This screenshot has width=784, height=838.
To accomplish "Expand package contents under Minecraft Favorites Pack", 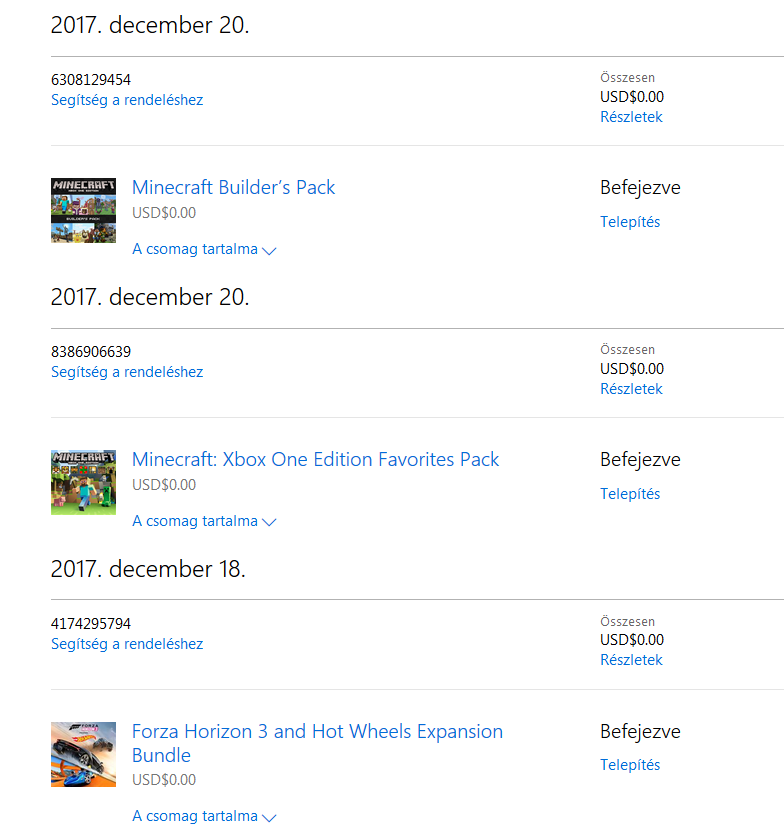I will (x=204, y=521).
